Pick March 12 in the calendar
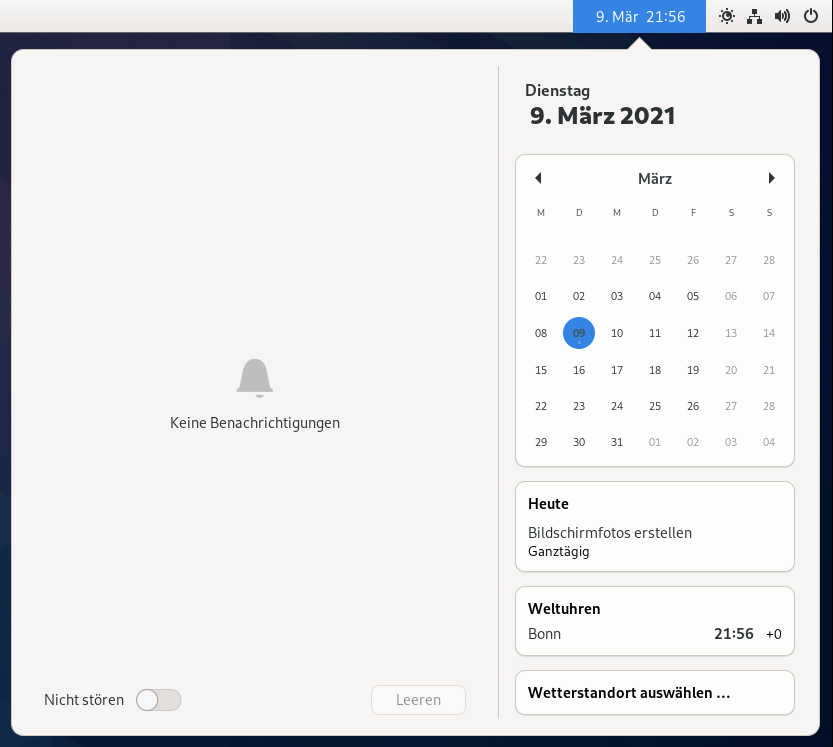Viewport: 833px width, 747px height. click(x=693, y=333)
